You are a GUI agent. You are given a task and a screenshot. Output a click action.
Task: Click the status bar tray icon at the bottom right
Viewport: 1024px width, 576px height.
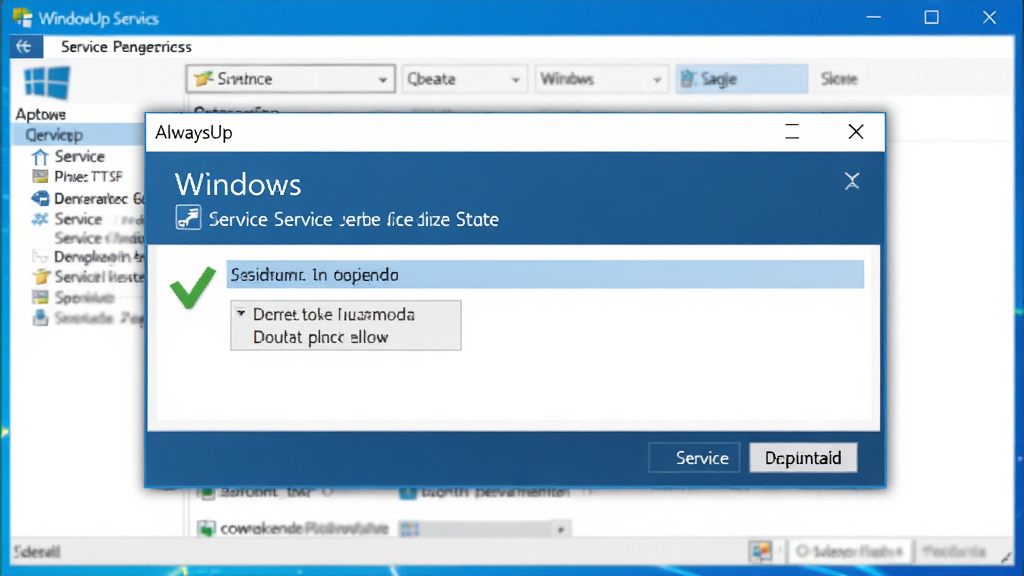[x=761, y=552]
